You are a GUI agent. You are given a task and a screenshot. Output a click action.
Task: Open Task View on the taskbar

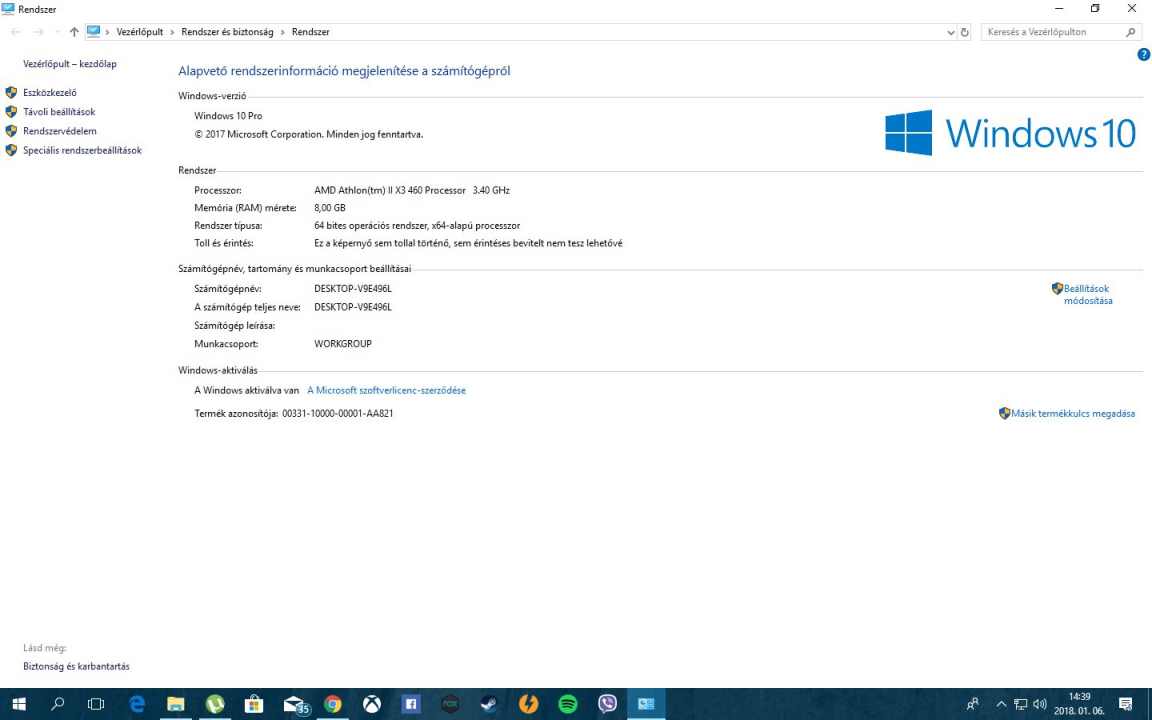[96, 705]
